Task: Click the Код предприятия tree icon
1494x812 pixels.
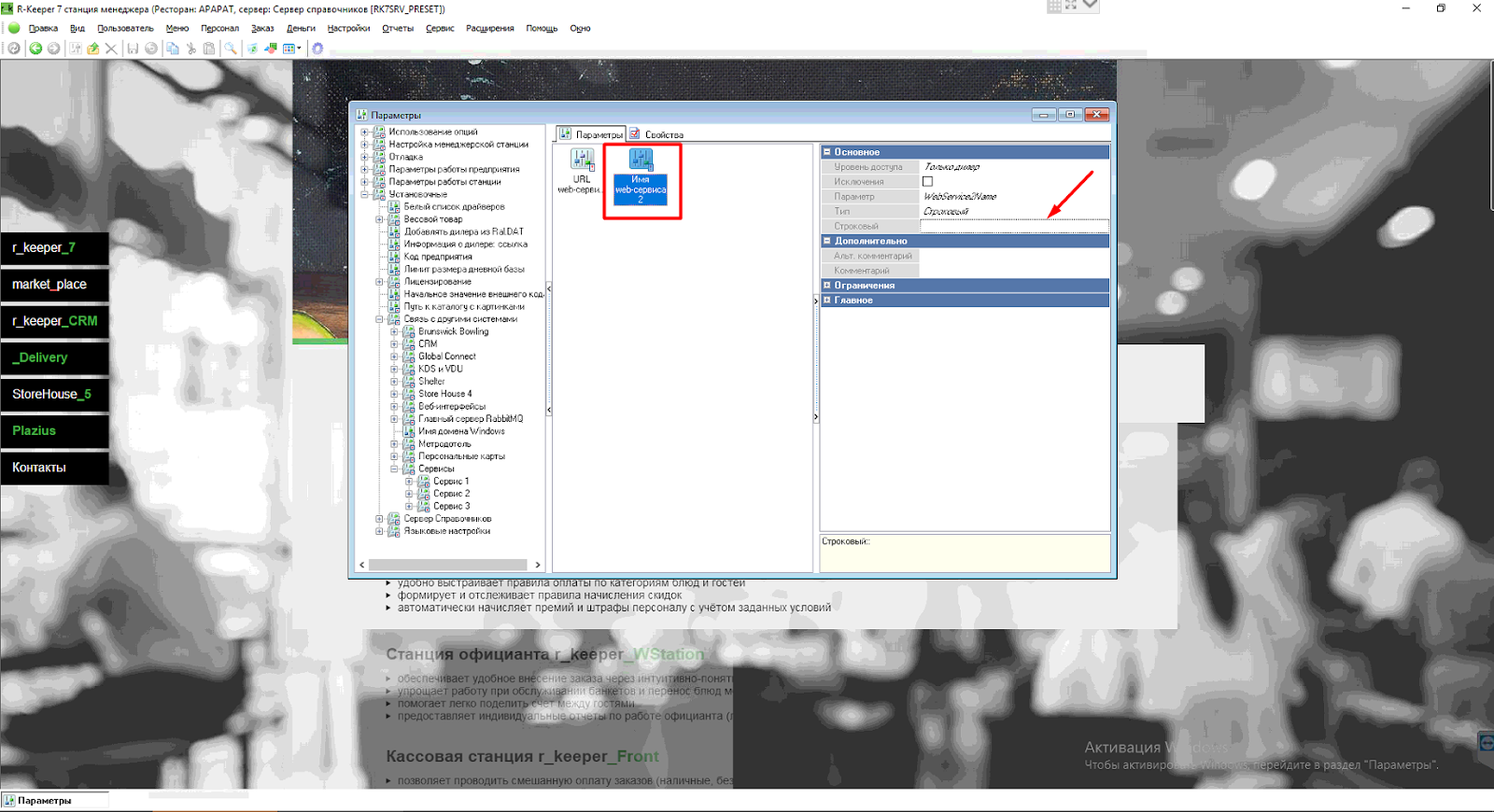Action: tap(394, 257)
